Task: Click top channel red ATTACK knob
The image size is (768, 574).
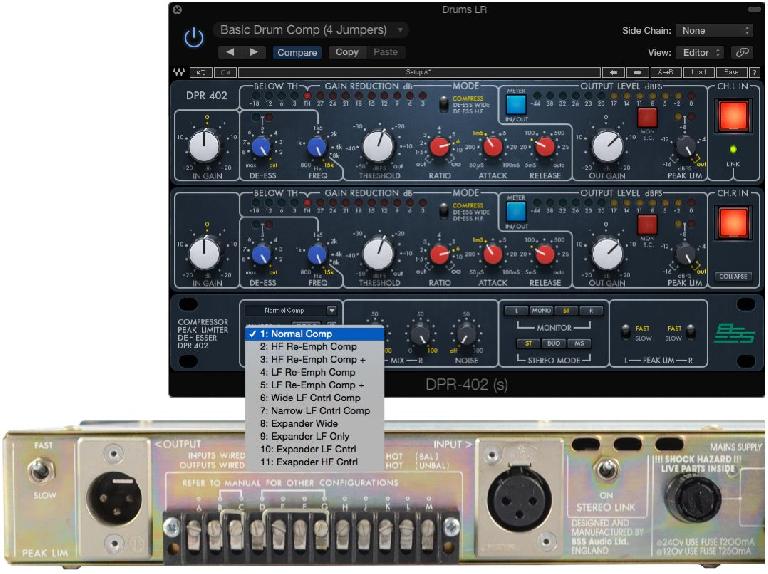Action: point(492,147)
